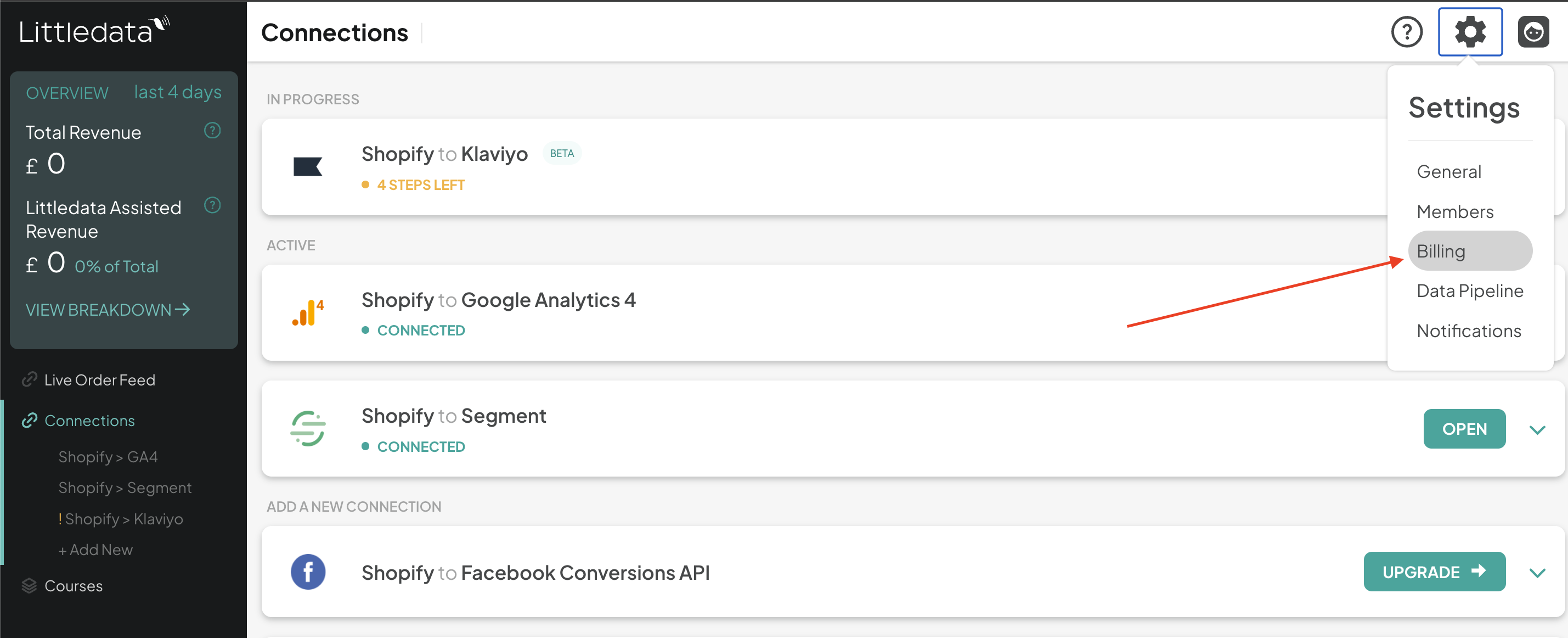The image size is (1568, 638).
Task: Open Notifications settings entry
Action: tap(1468, 331)
